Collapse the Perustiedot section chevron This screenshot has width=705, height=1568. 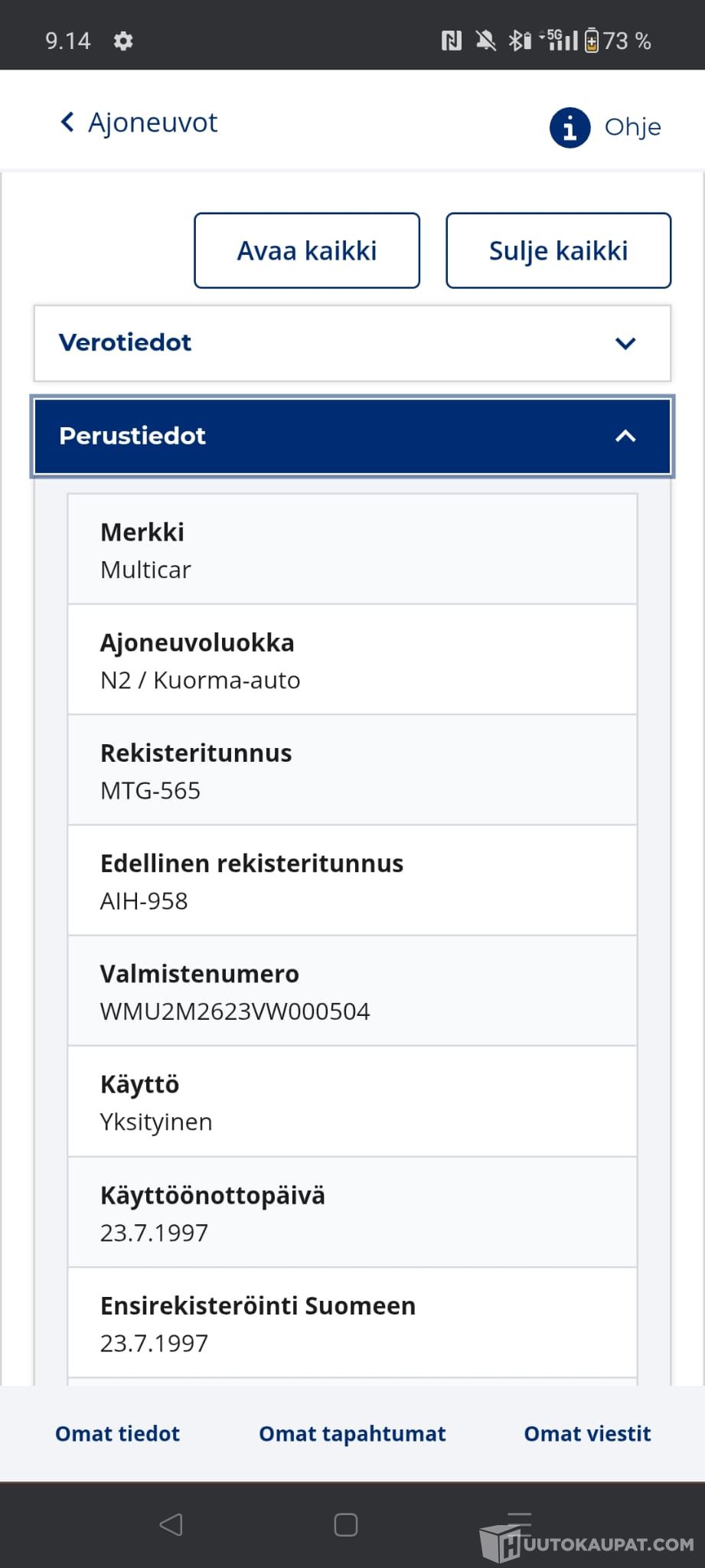click(x=625, y=436)
